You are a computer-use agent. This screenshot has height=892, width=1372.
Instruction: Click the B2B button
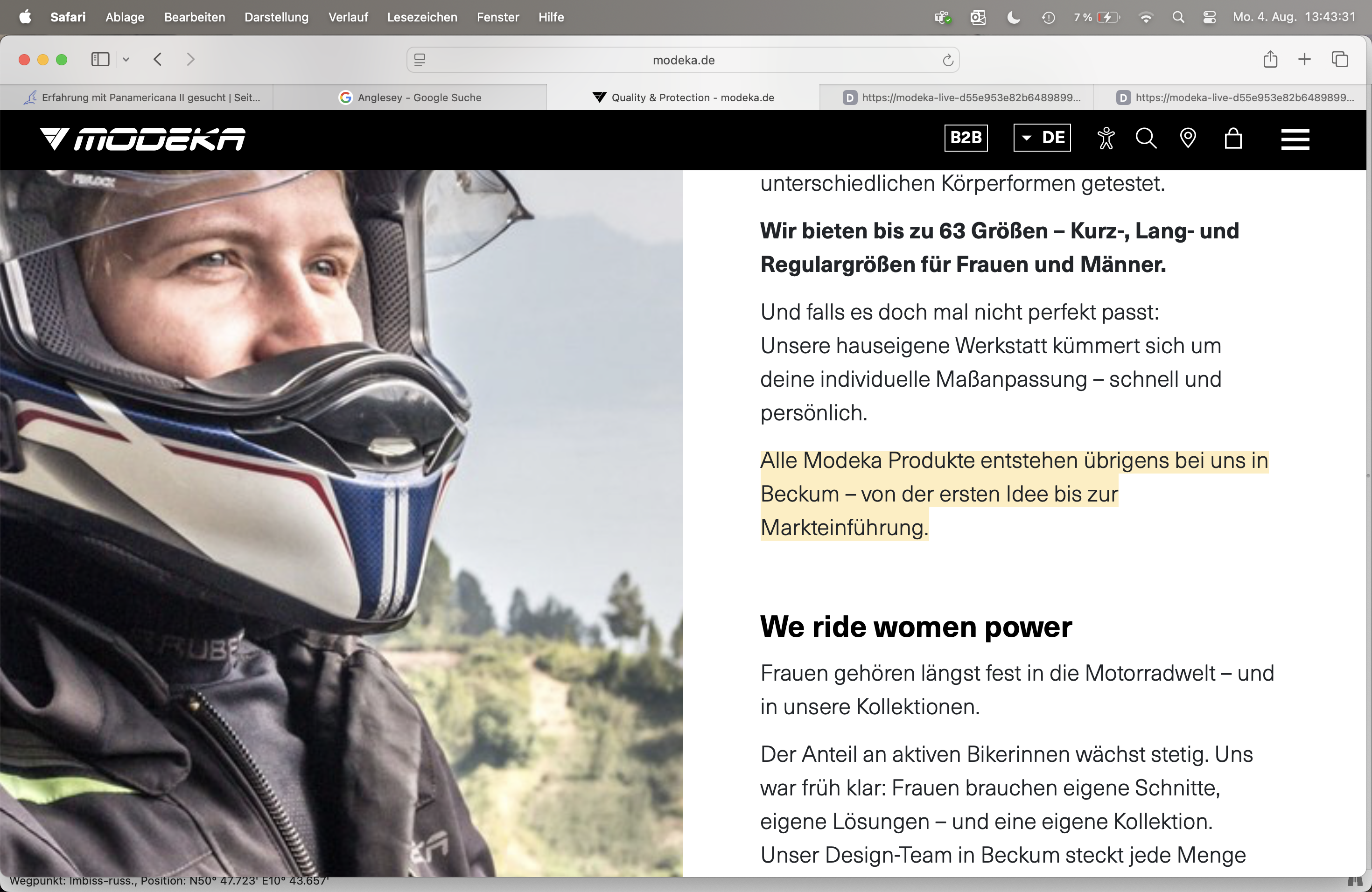pos(966,138)
